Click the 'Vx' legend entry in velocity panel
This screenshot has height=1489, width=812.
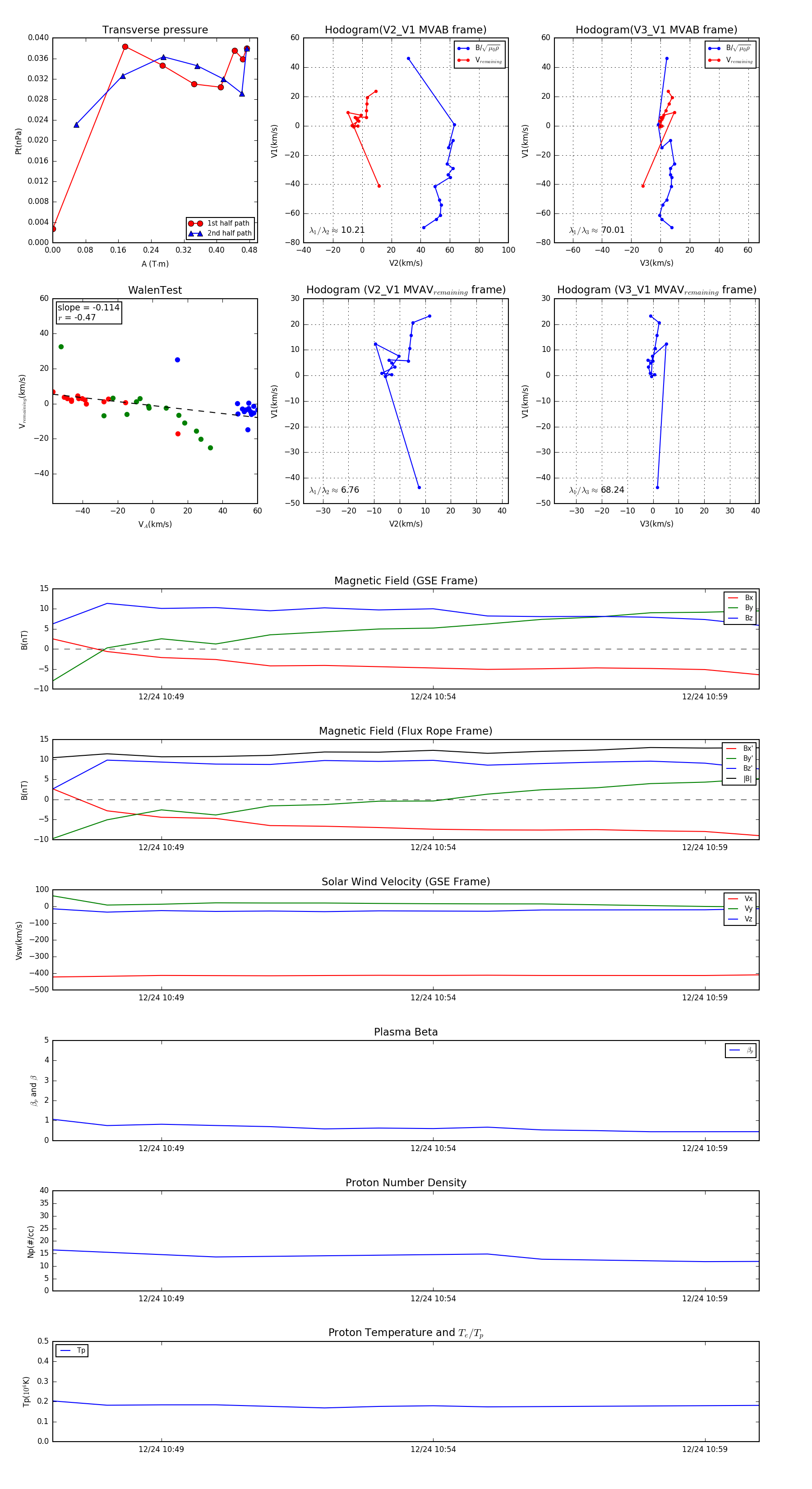tap(740, 898)
